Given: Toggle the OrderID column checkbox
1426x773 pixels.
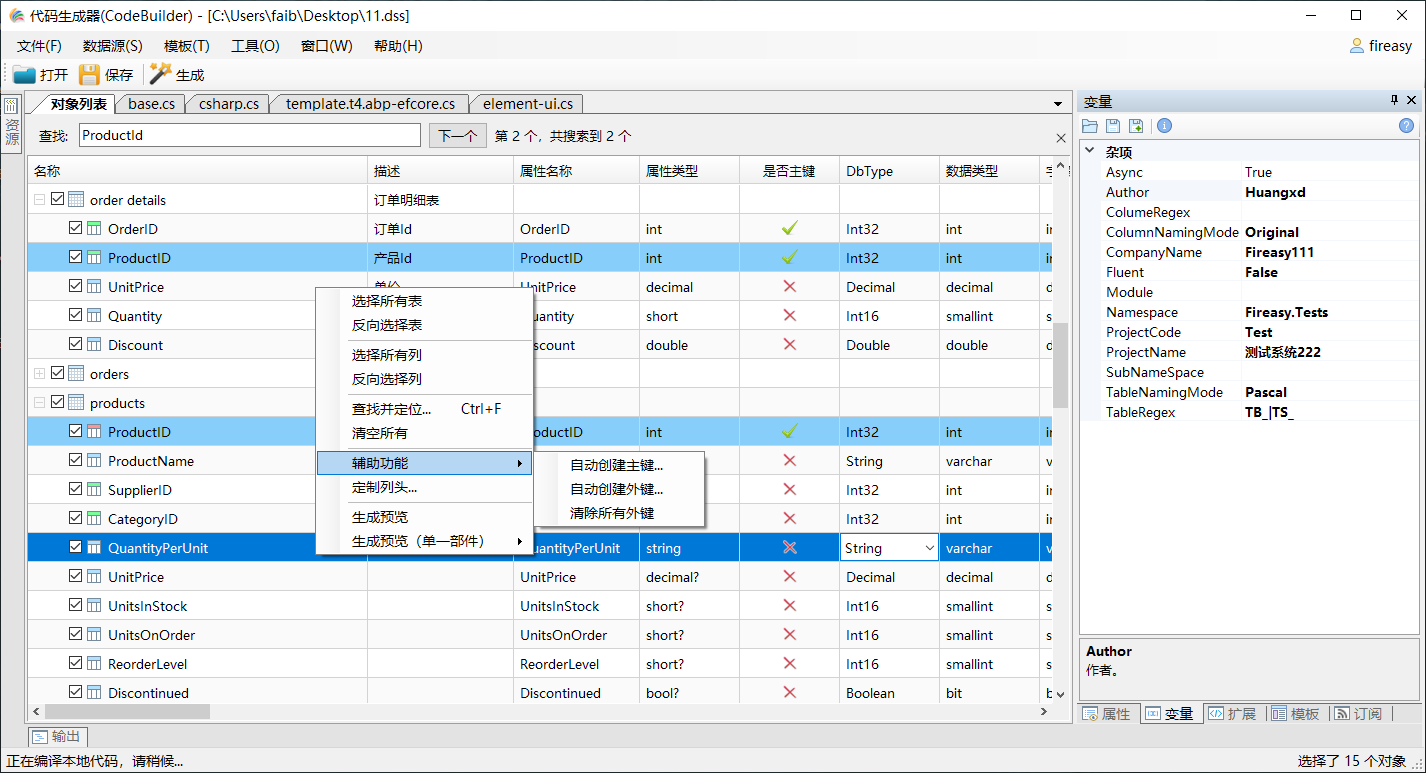Looking at the screenshot, I should click(75, 228).
